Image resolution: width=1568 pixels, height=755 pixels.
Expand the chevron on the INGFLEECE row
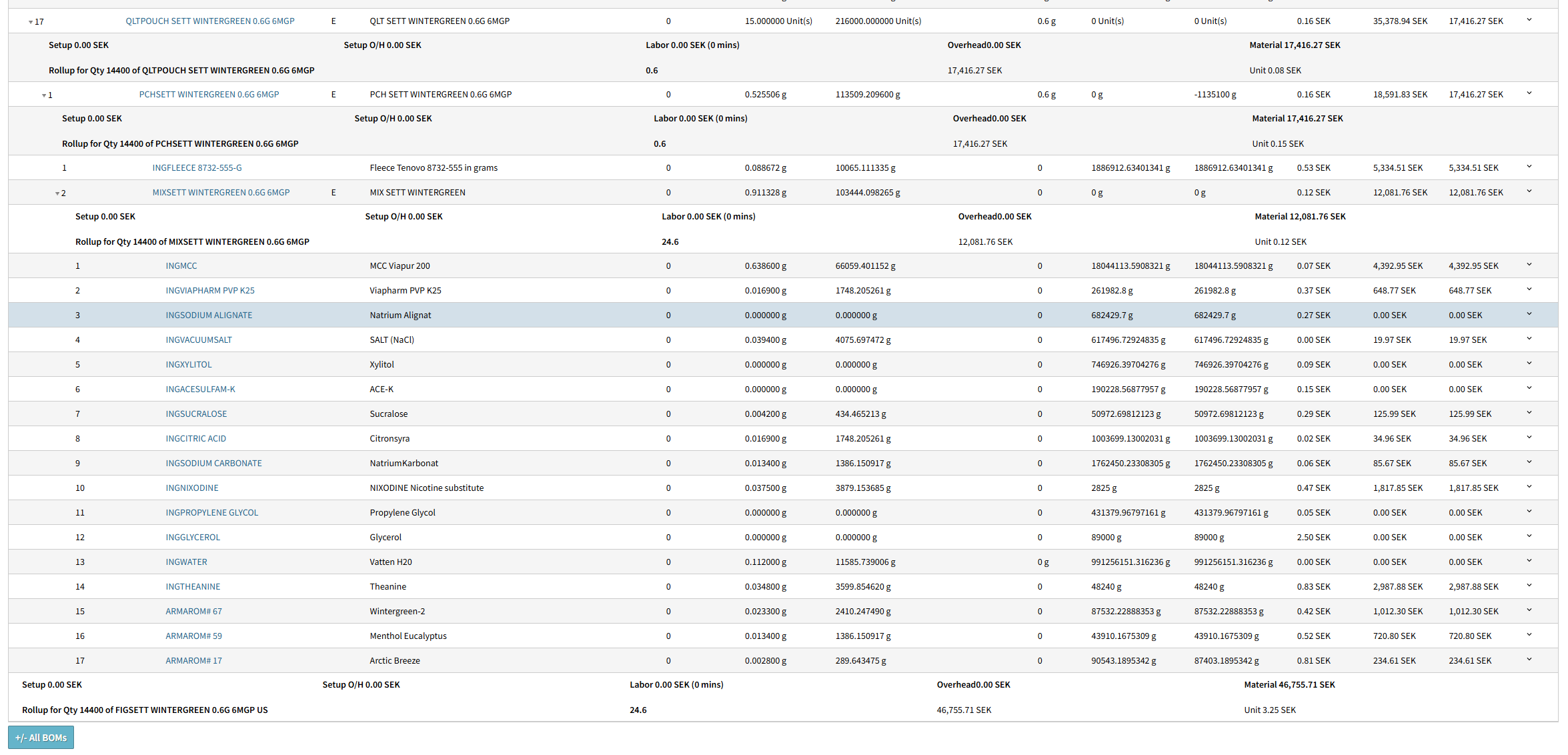[x=1529, y=167]
